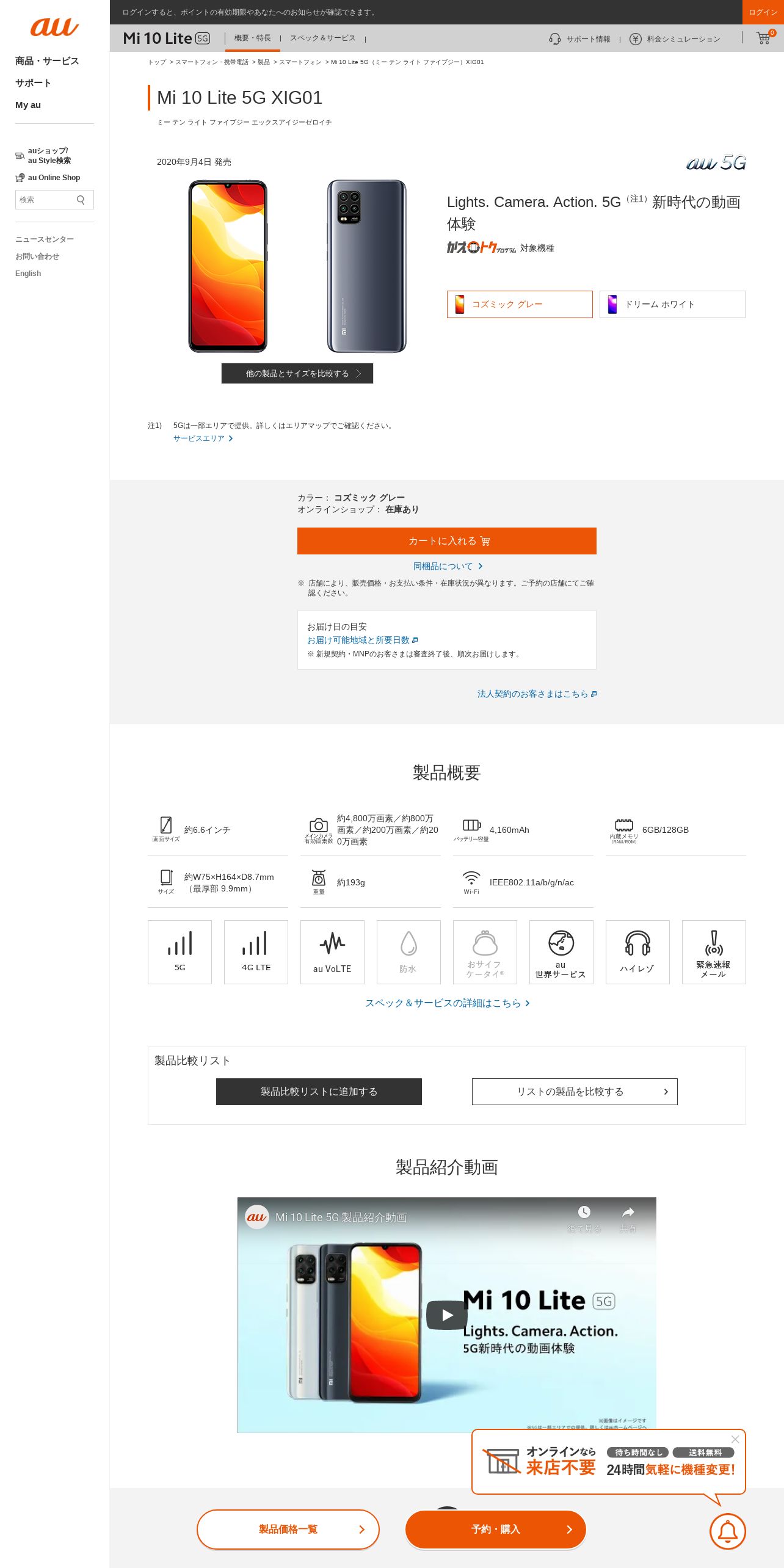Play the product introduction video
Image resolution: width=784 pixels, height=1568 pixels.
[x=447, y=1315]
